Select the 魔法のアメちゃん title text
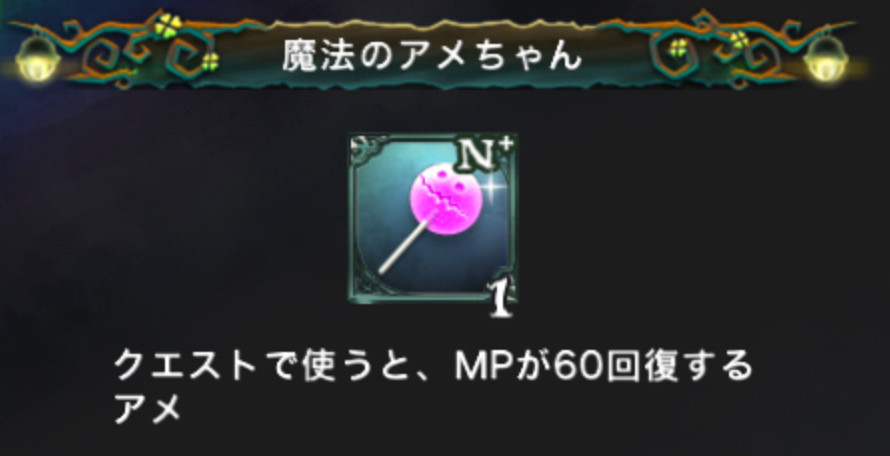Screen dimensions: 890x456 click(x=432, y=56)
